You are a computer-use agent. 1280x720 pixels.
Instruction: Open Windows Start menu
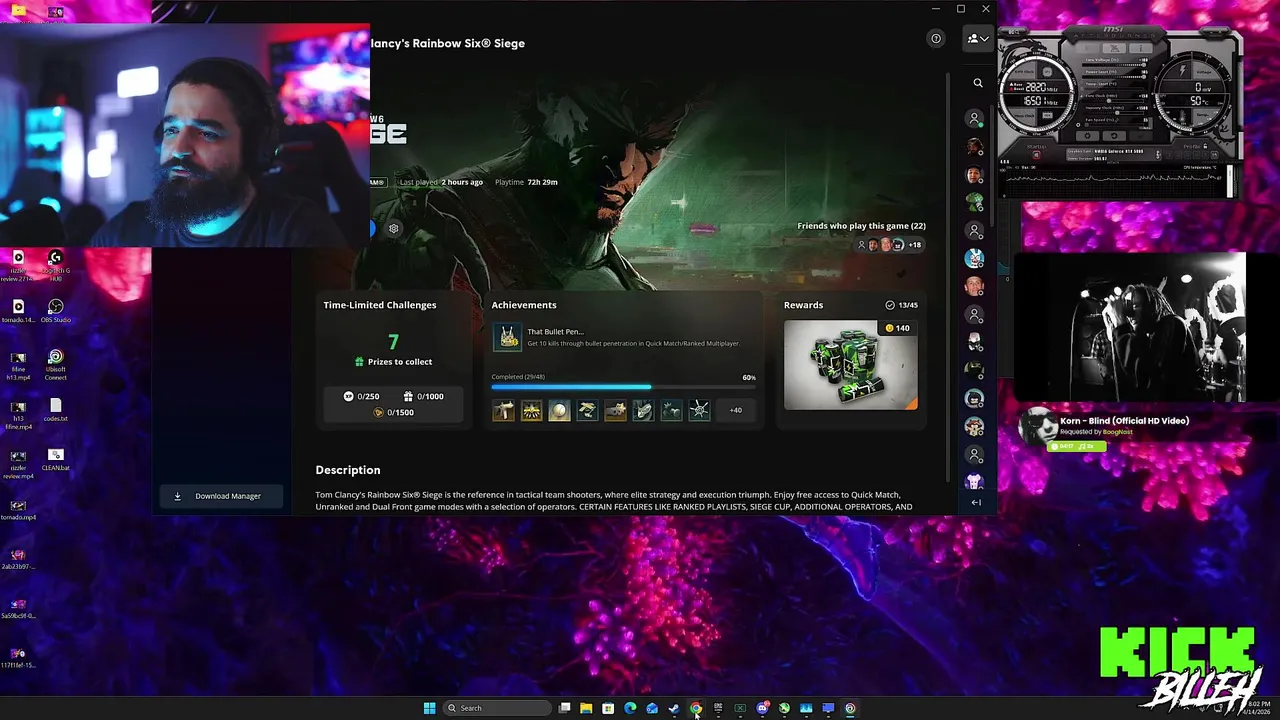429,708
